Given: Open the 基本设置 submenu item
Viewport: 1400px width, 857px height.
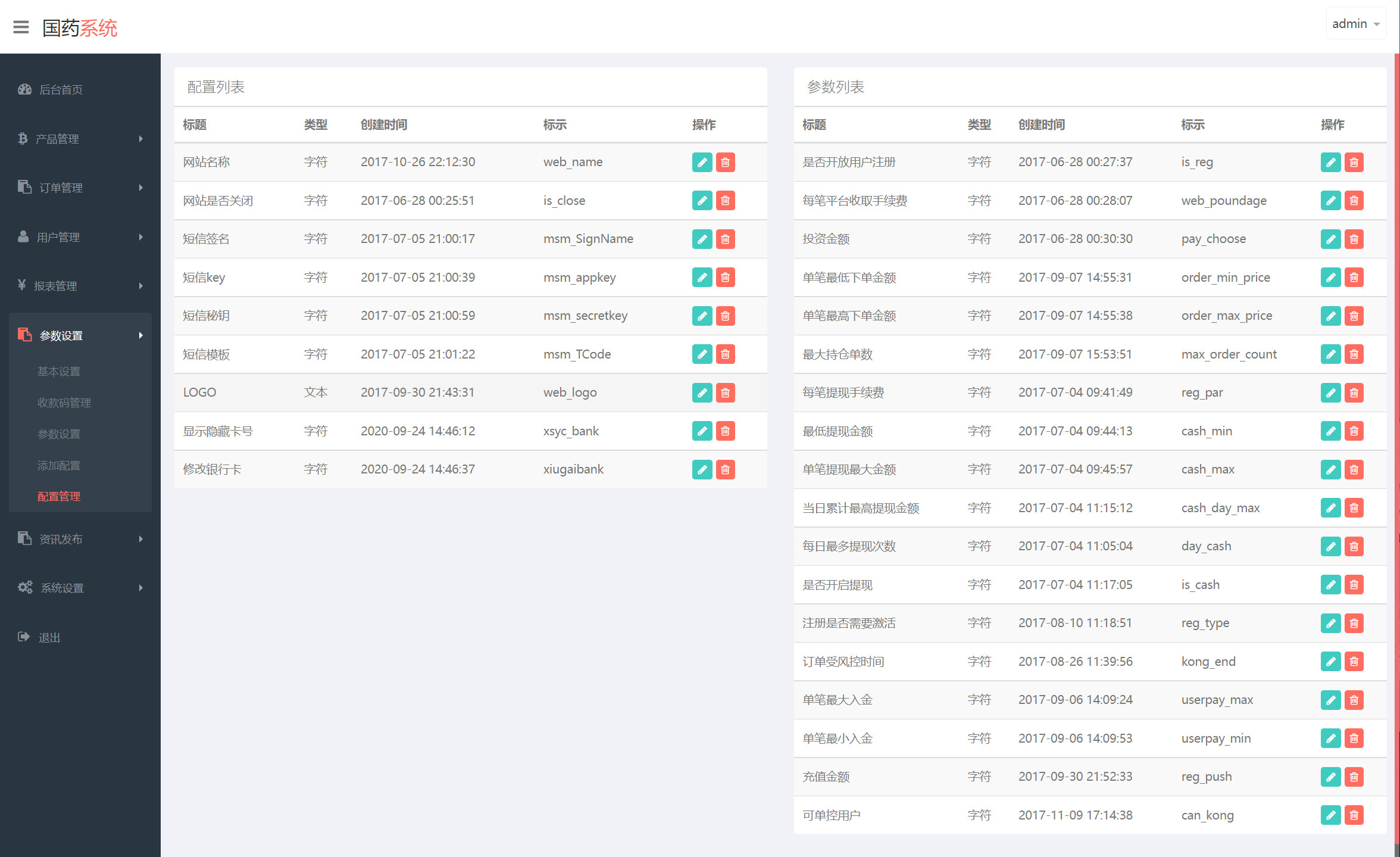Looking at the screenshot, I should (59, 372).
